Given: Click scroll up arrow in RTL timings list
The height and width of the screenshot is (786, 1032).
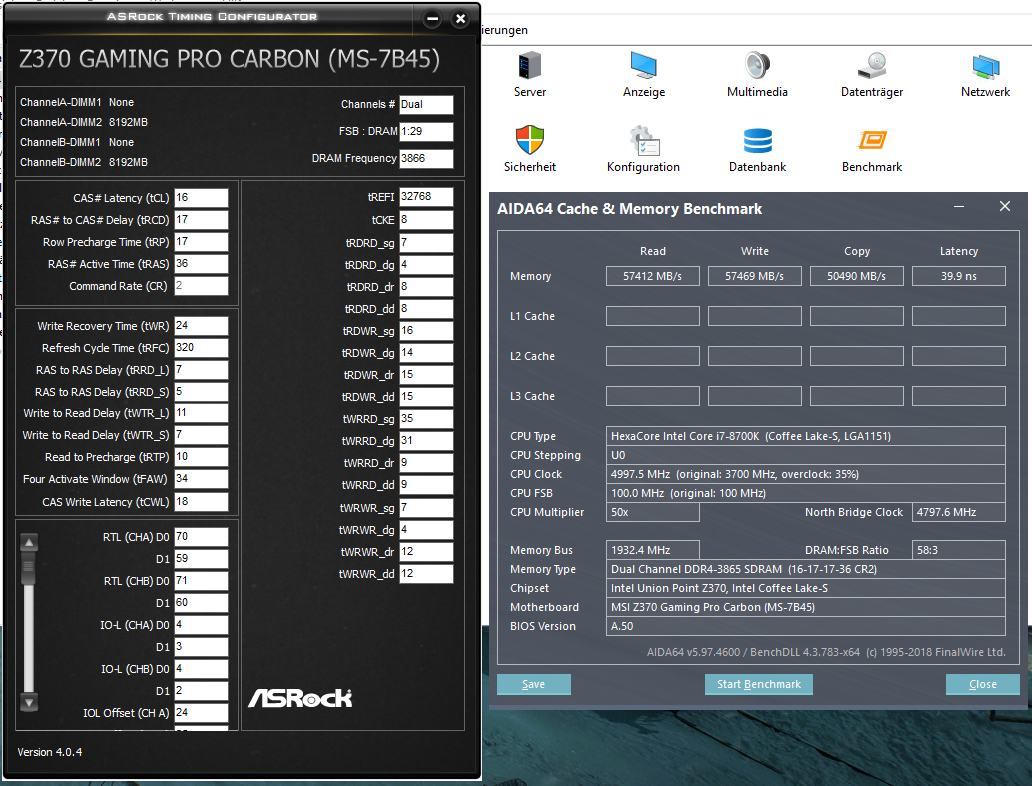Looking at the screenshot, I should [x=29, y=542].
